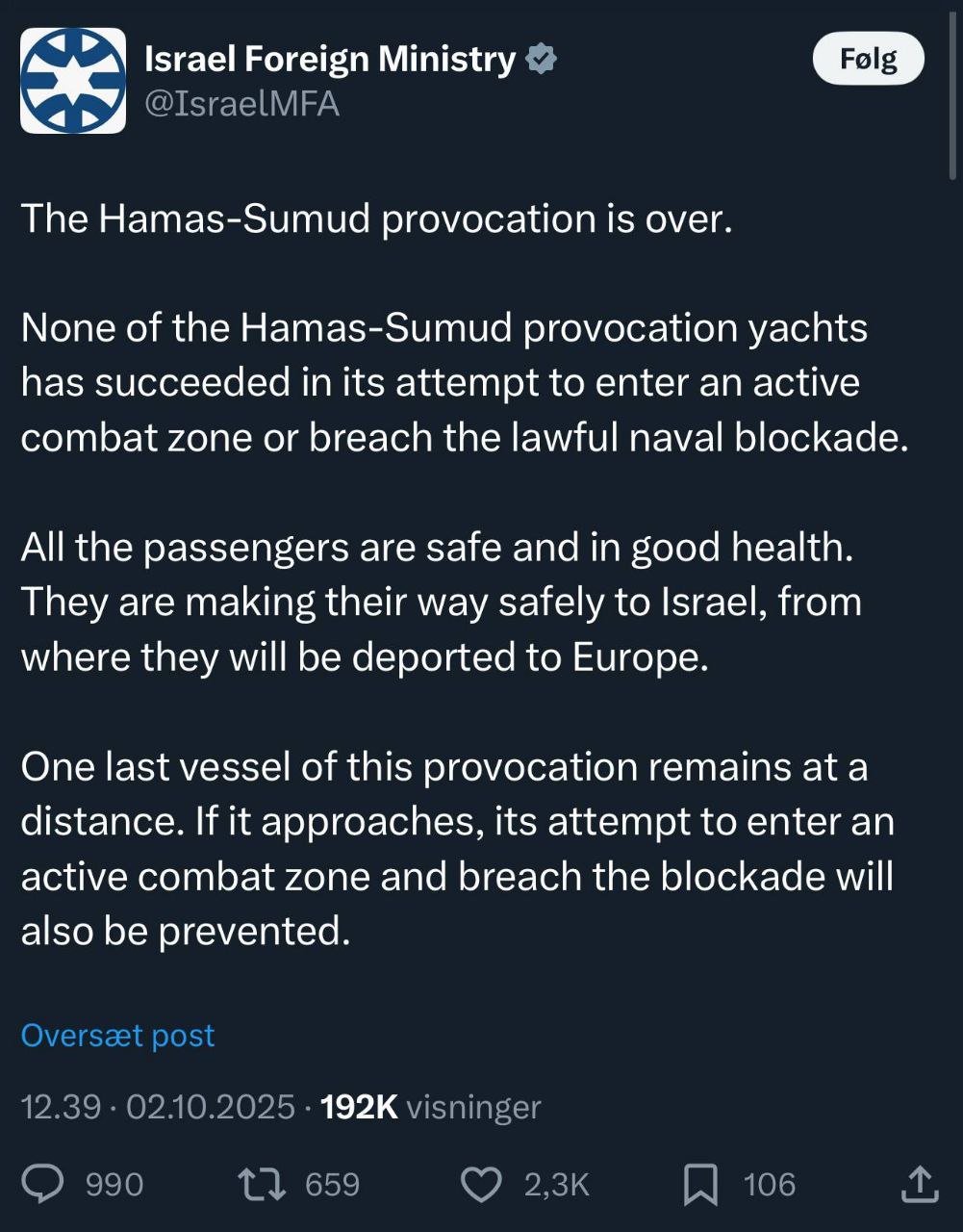The height and width of the screenshot is (1232, 963).
Task: Reply to the post via the speech bubble icon
Action: 42,1184
